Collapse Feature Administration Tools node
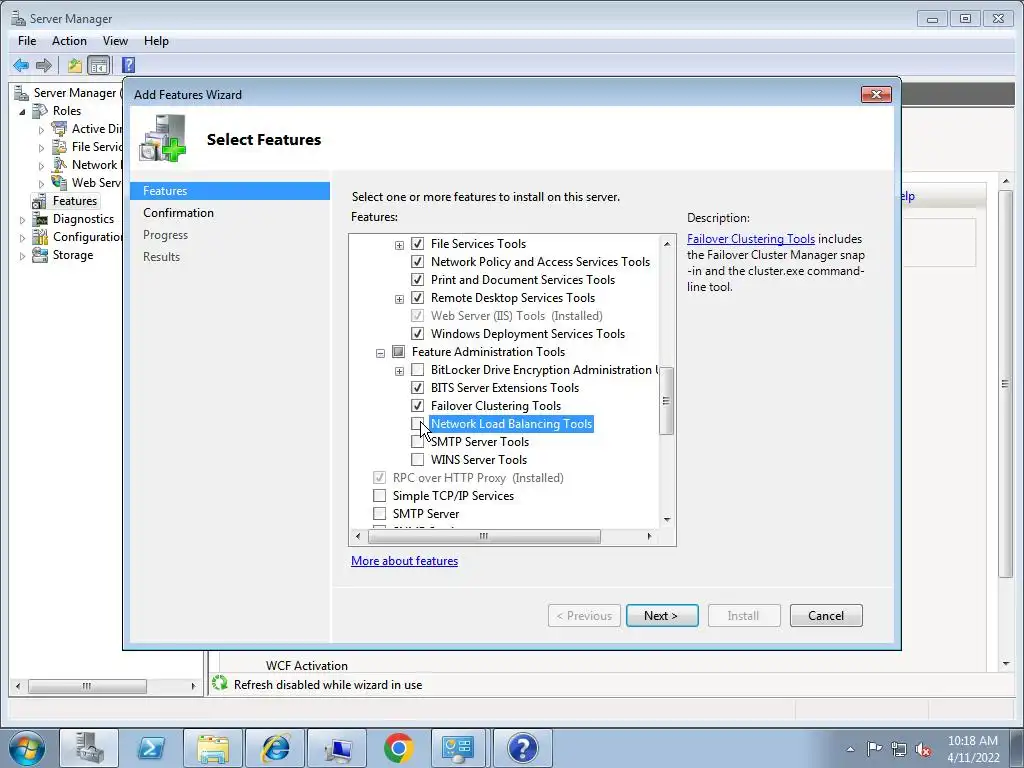The width and height of the screenshot is (1024, 768). coord(380,353)
